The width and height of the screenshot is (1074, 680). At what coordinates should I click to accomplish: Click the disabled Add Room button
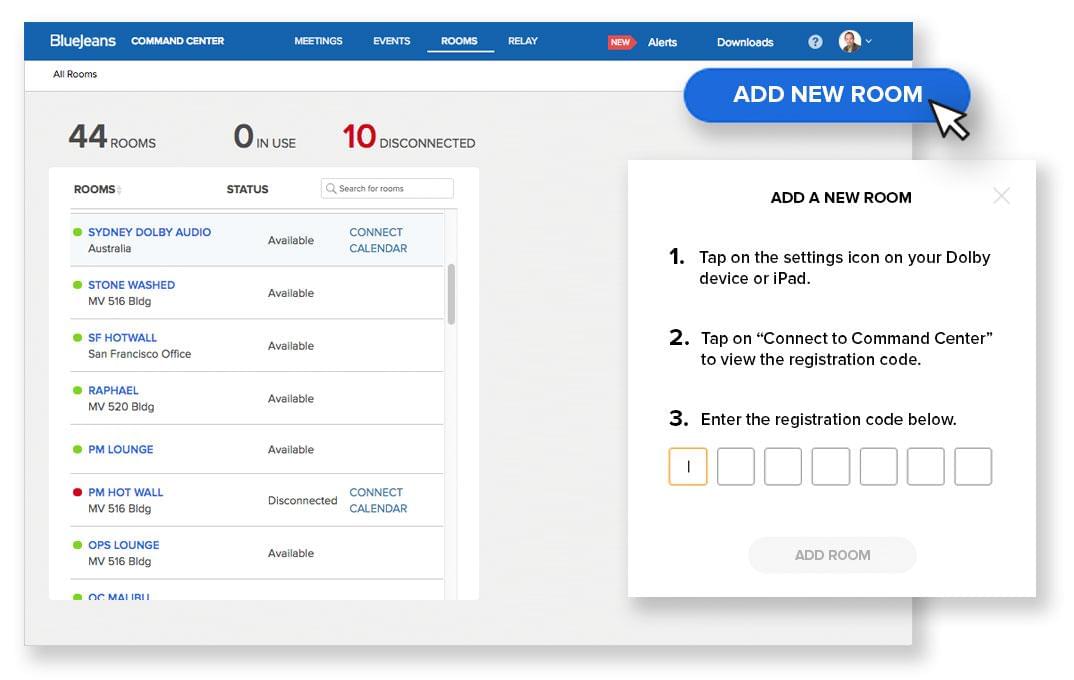pyautogui.click(x=832, y=555)
